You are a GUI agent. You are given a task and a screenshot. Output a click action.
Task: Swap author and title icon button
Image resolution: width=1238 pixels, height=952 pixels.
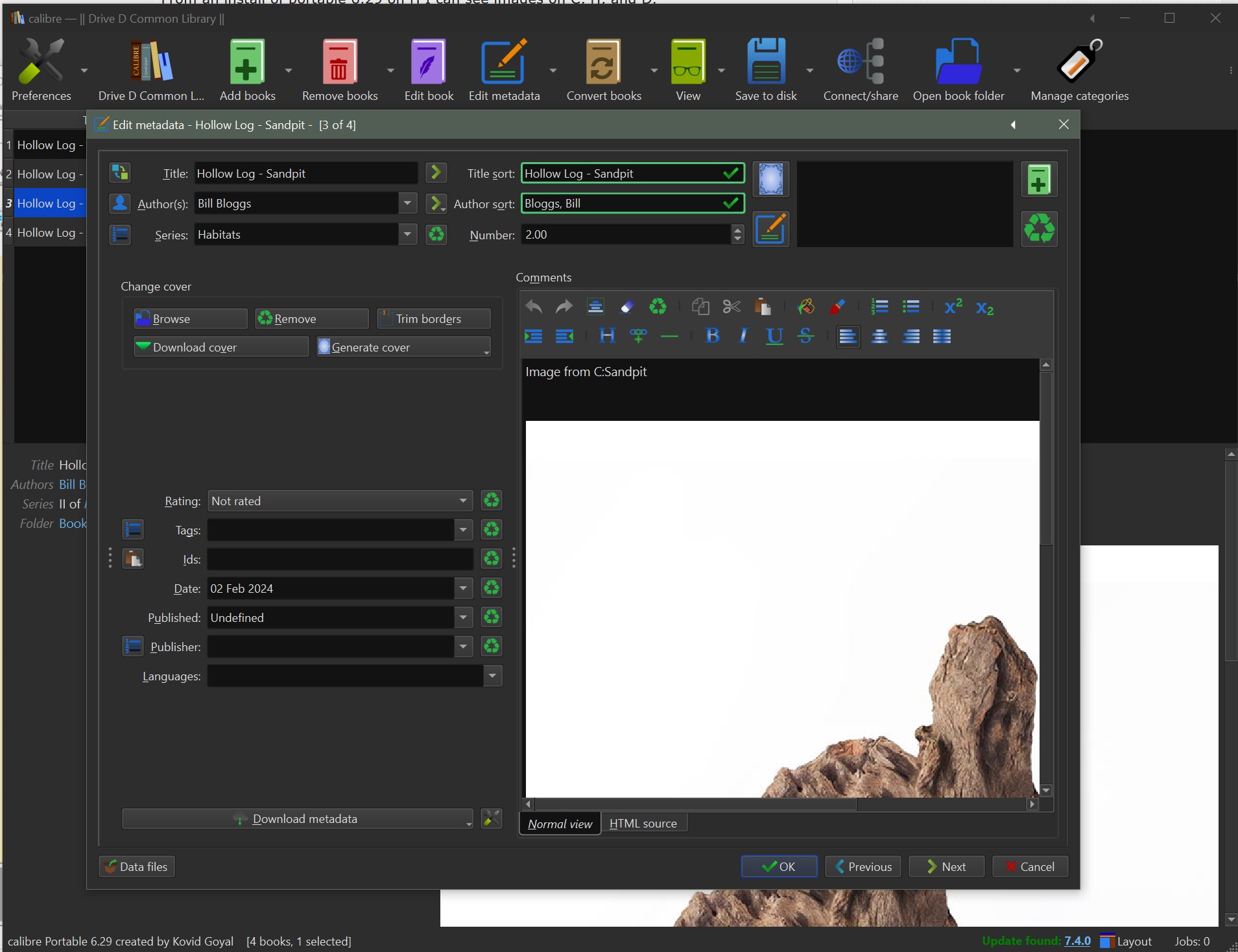[x=120, y=173]
